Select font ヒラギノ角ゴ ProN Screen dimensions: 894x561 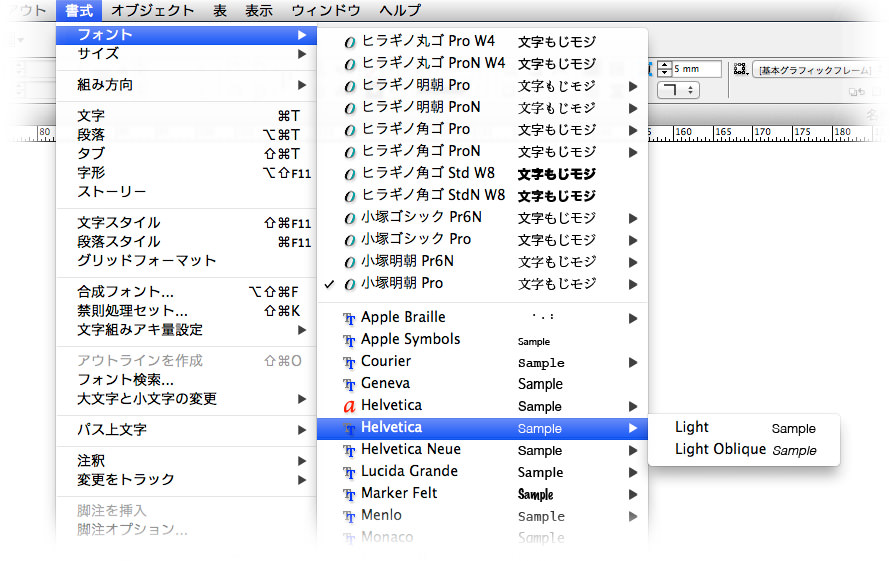[482, 151]
